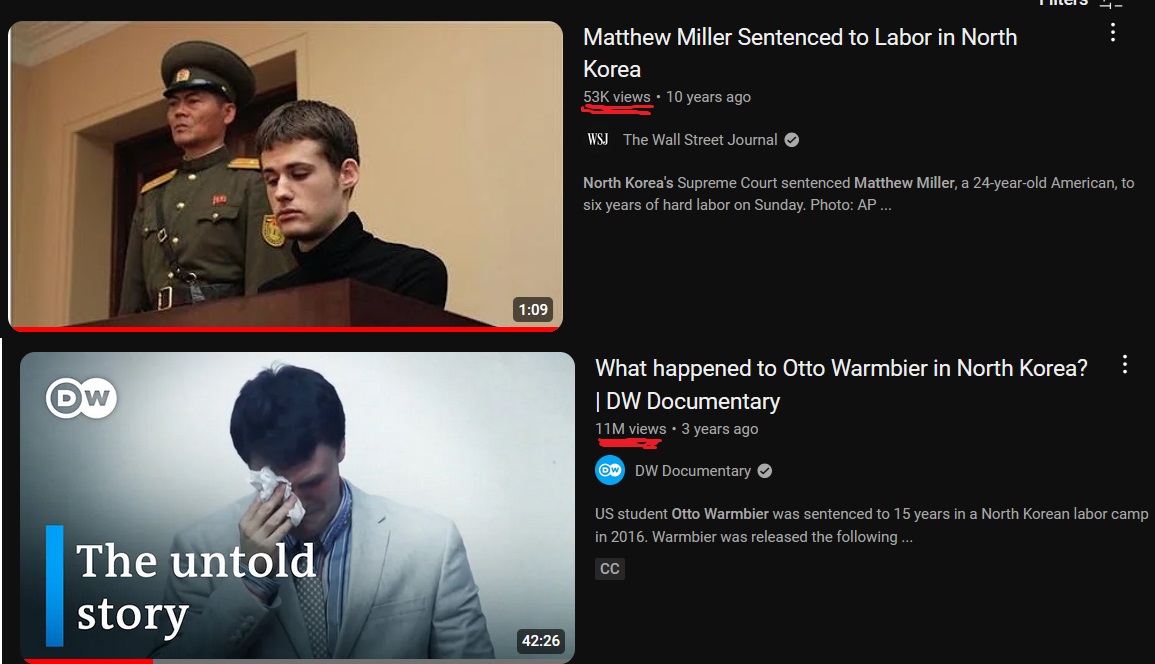The width and height of the screenshot is (1155, 664).
Task: Open the Filters options icon
Action: [x=1110, y=4]
